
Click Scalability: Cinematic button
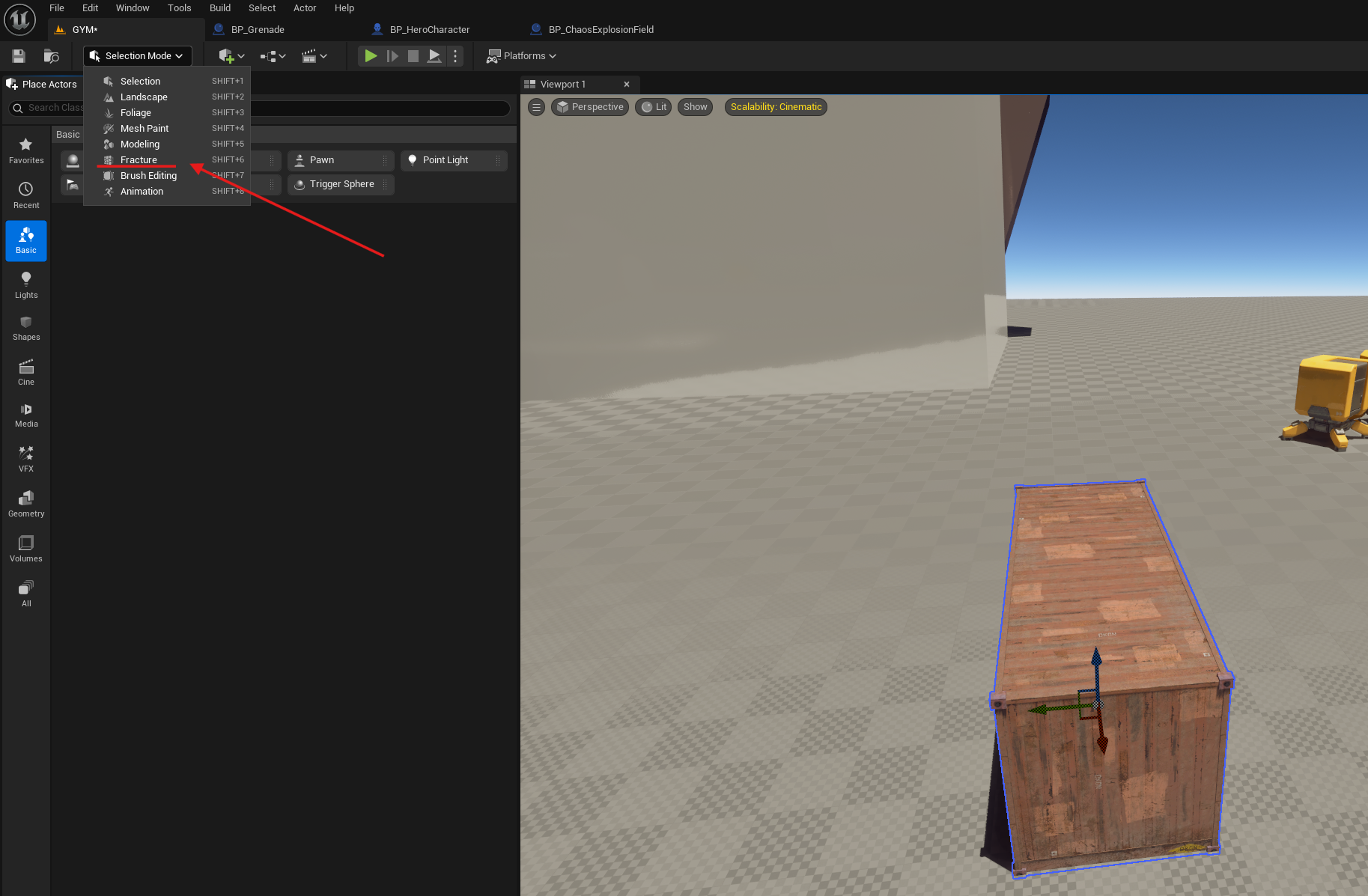776,107
